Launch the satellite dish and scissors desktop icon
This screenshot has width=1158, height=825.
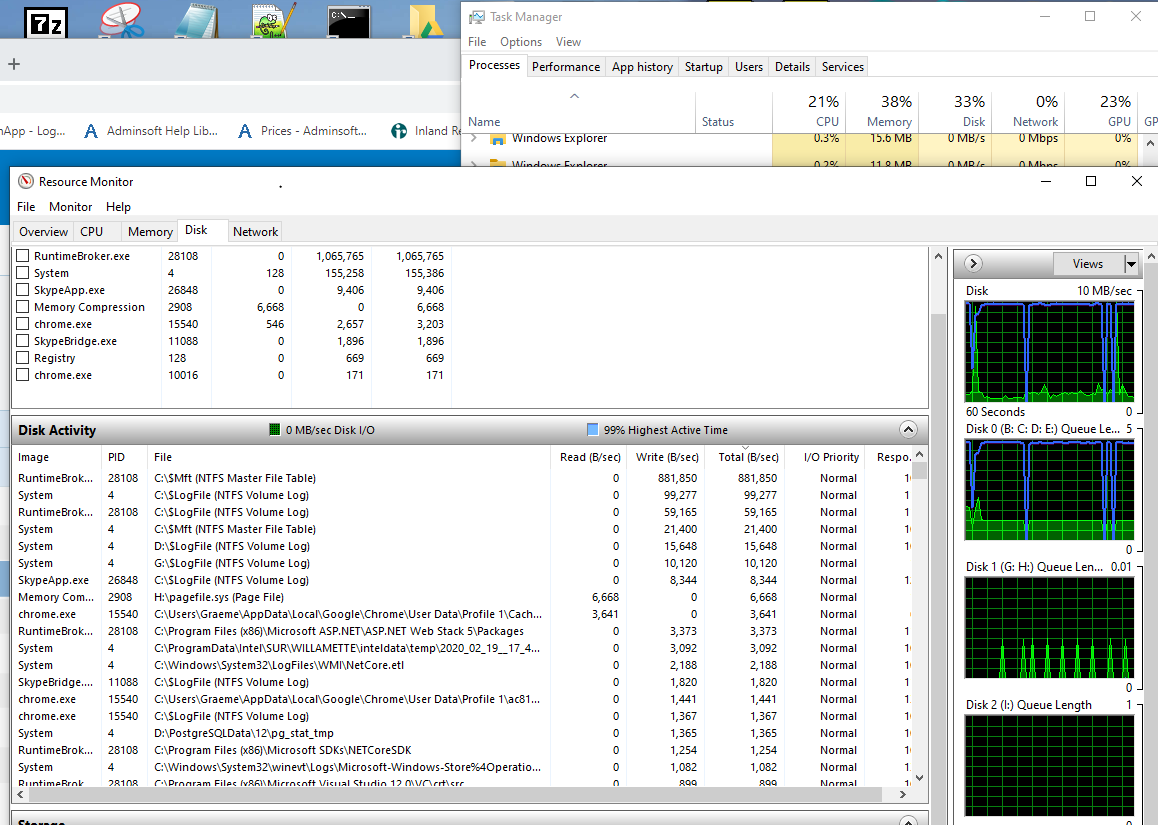(123, 20)
